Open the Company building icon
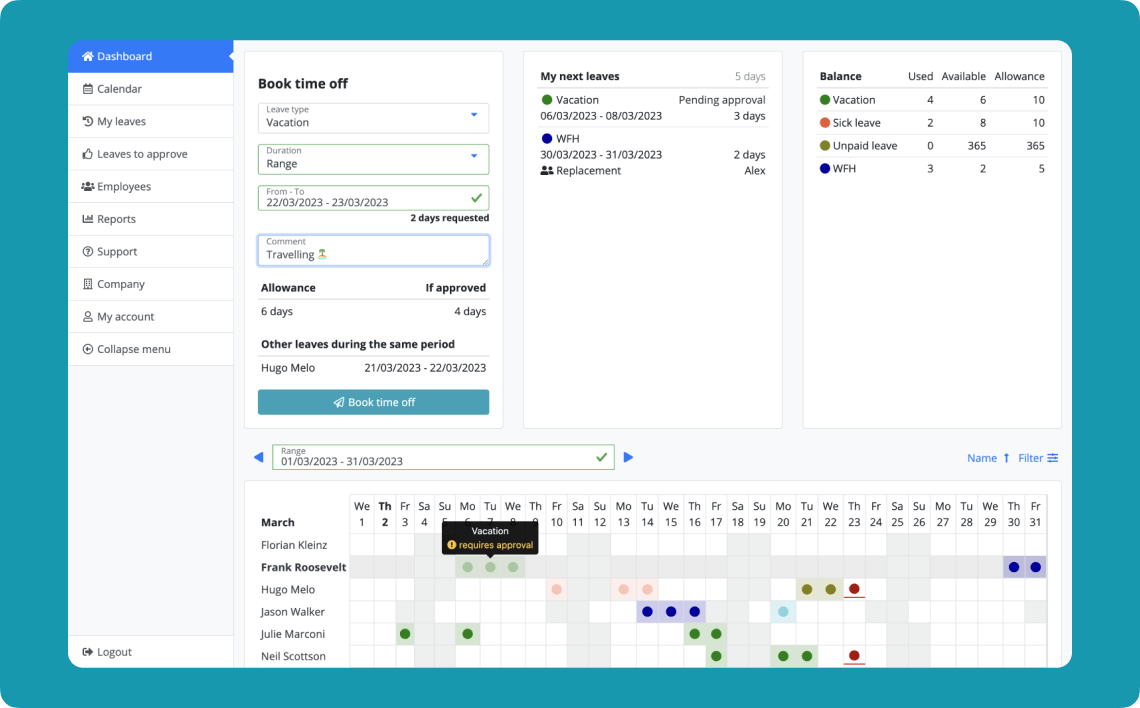The width and height of the screenshot is (1140, 708). [x=88, y=283]
